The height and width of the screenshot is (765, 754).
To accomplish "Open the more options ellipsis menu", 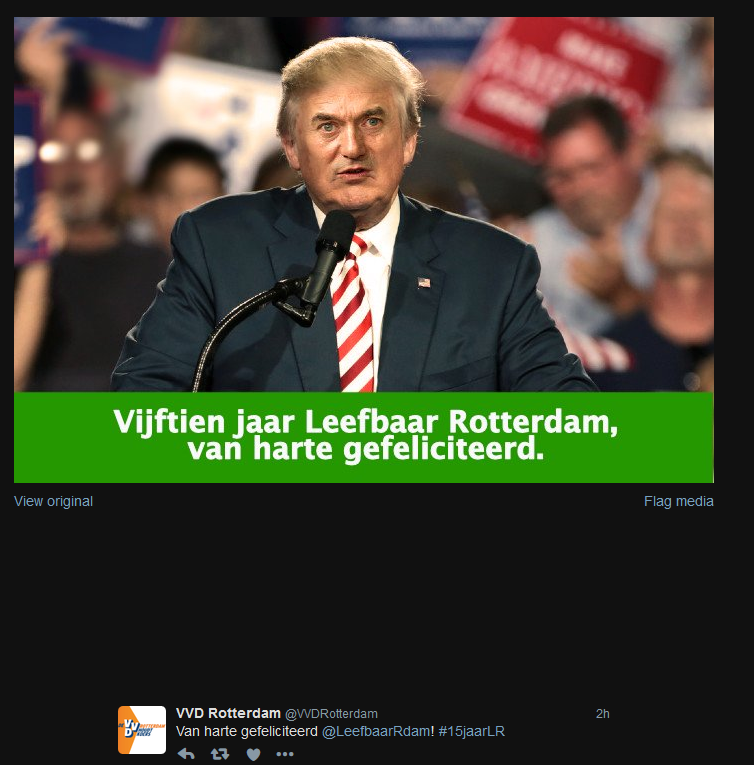I will point(285,754).
